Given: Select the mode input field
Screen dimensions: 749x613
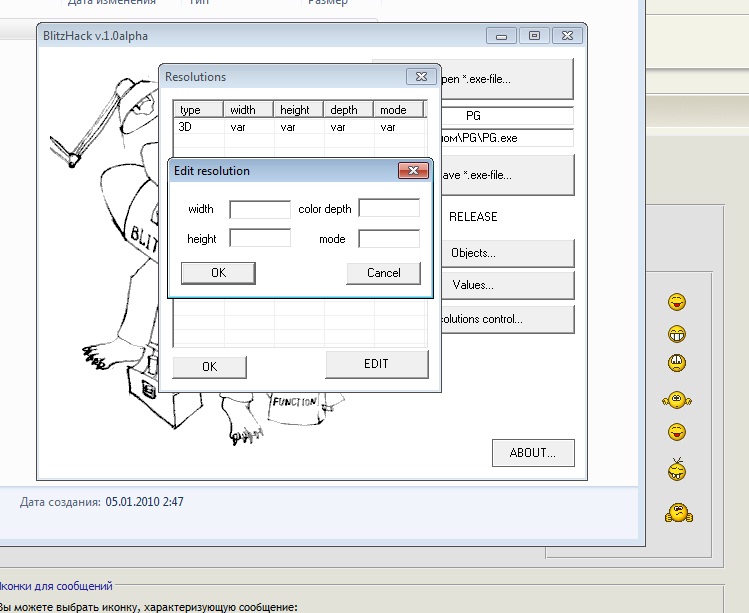Looking at the screenshot, I should 389,238.
